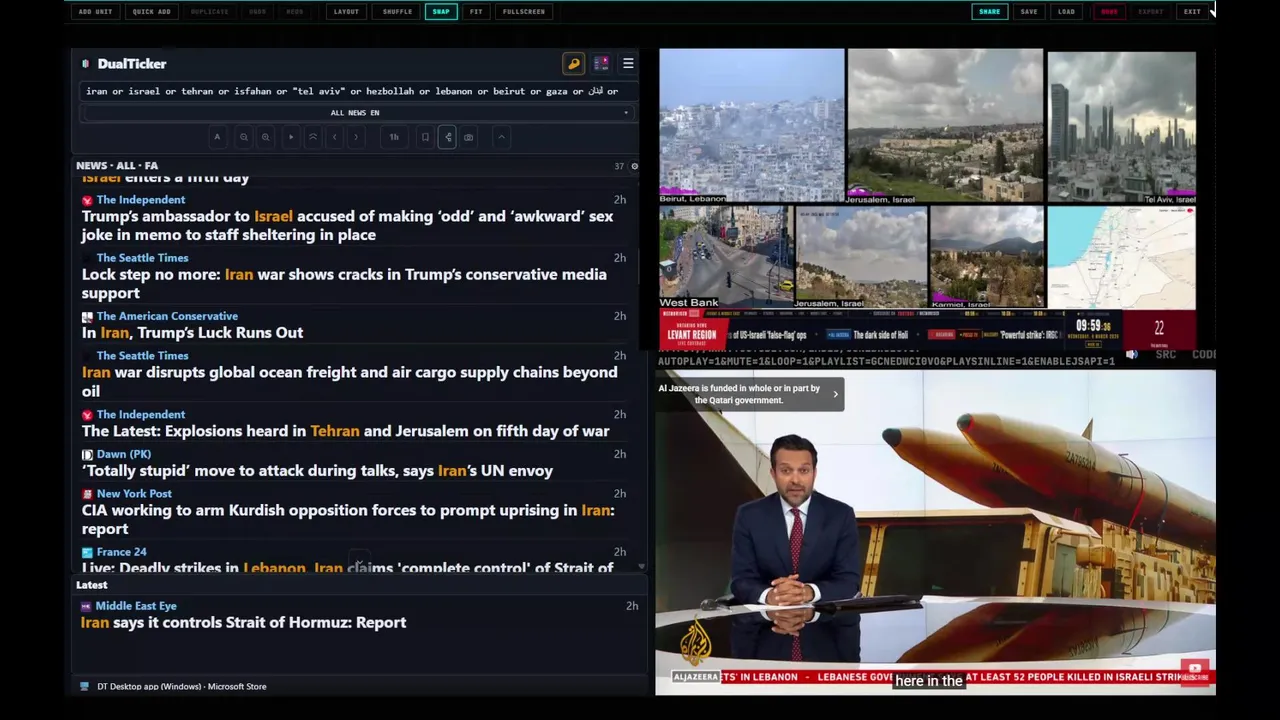This screenshot has height=720, width=1280.
Task: Select the West Bank webcam thumbnail
Action: pos(725,257)
